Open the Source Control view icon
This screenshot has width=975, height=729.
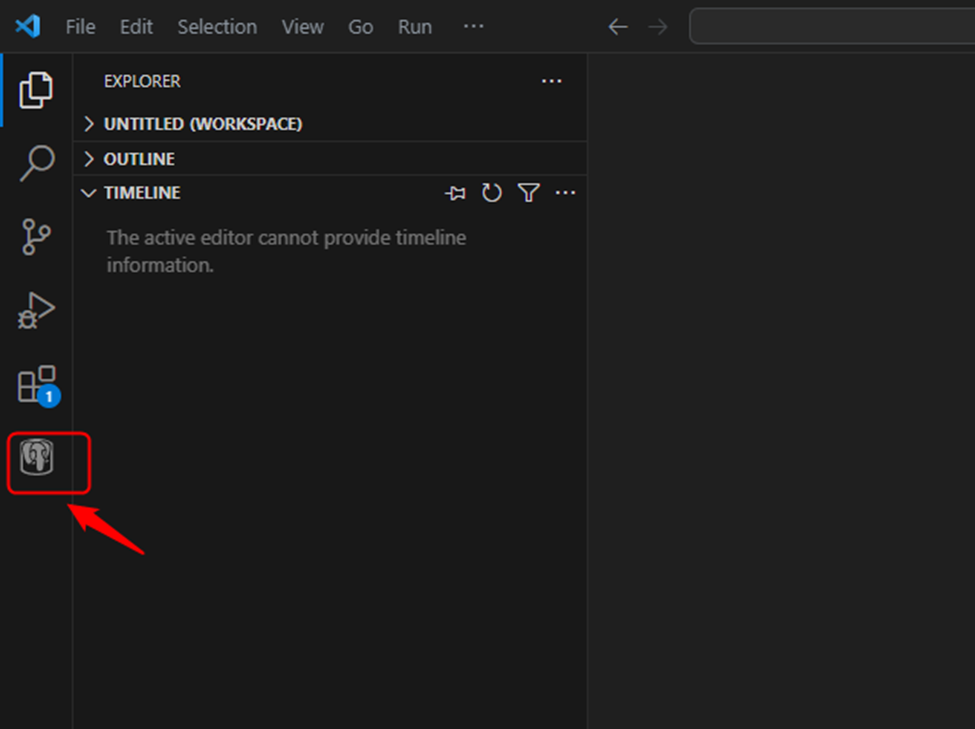(x=36, y=236)
